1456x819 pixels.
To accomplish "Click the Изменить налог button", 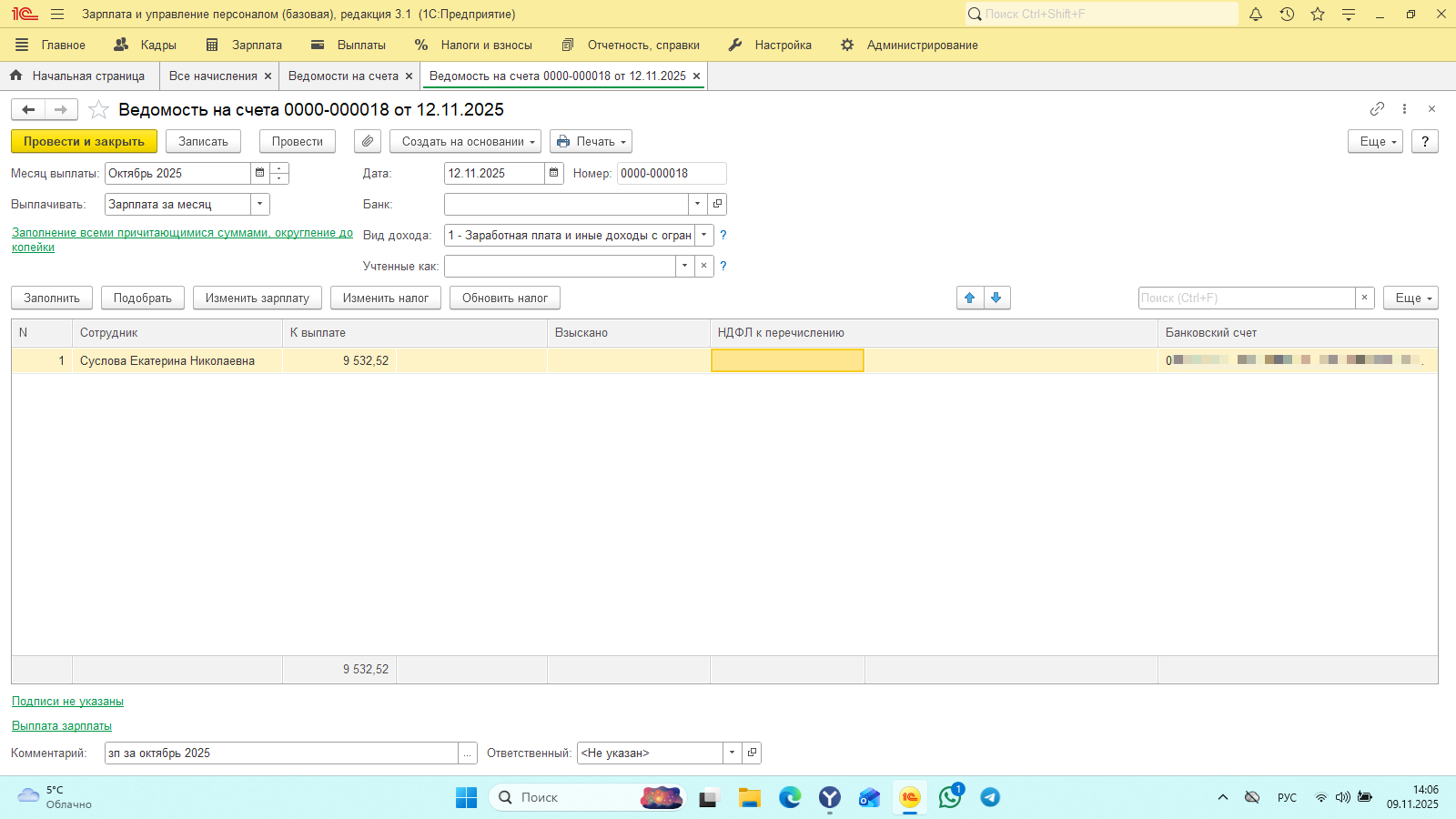I will click(385, 298).
